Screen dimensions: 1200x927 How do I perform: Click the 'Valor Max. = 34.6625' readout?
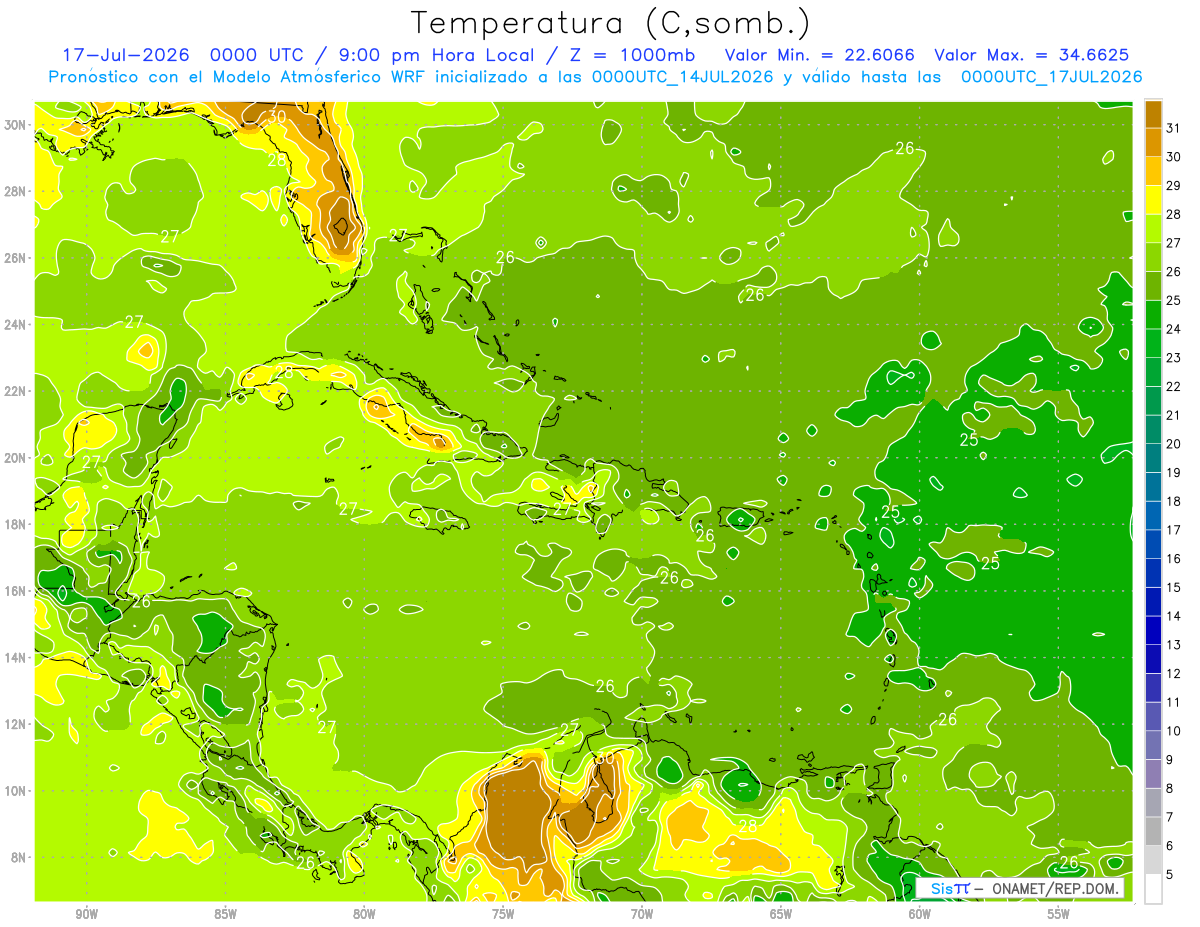coord(1032,54)
